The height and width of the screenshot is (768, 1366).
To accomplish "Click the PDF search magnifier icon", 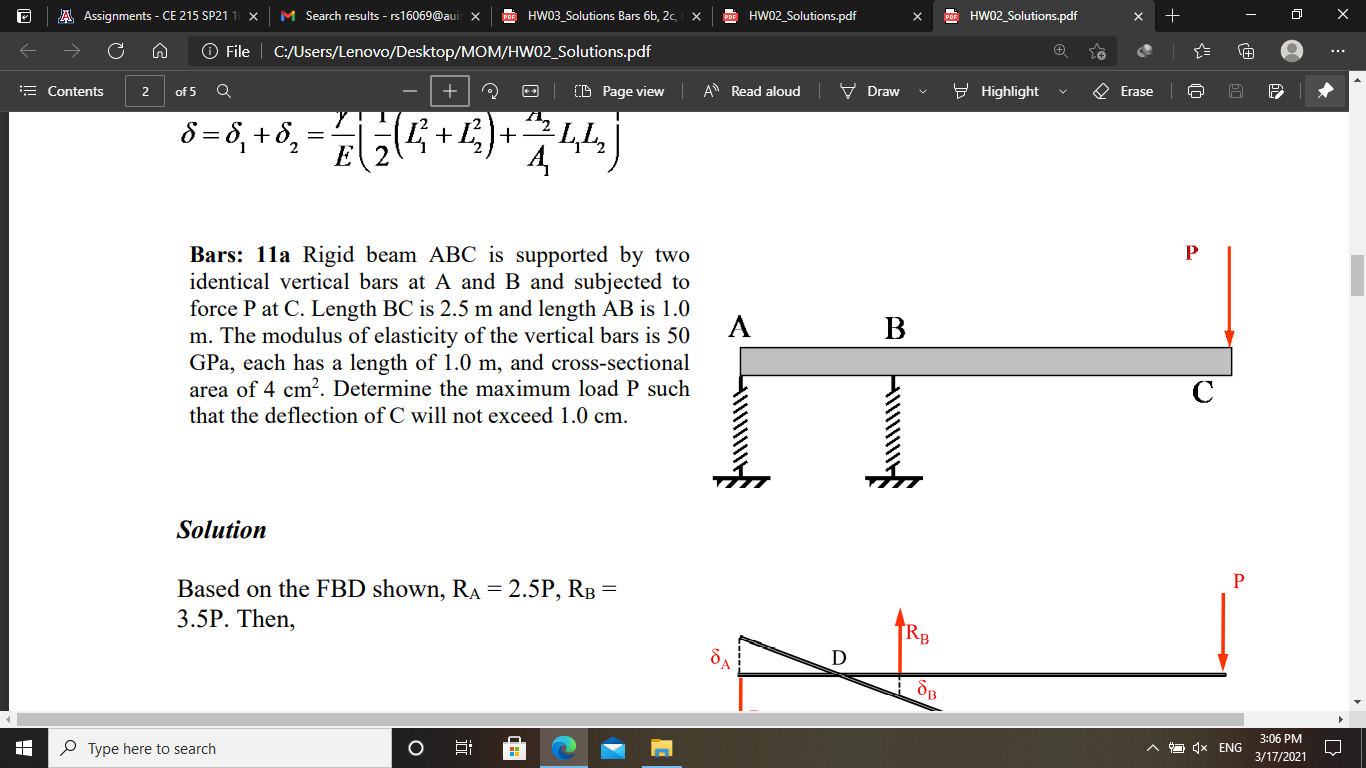I will (x=224, y=91).
